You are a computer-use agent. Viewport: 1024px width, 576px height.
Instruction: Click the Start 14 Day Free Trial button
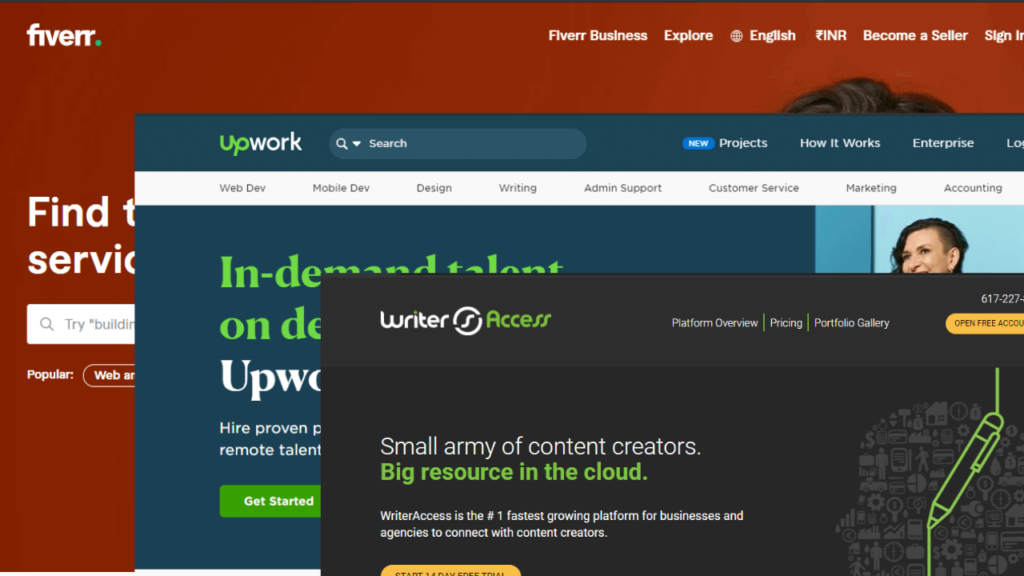451,571
